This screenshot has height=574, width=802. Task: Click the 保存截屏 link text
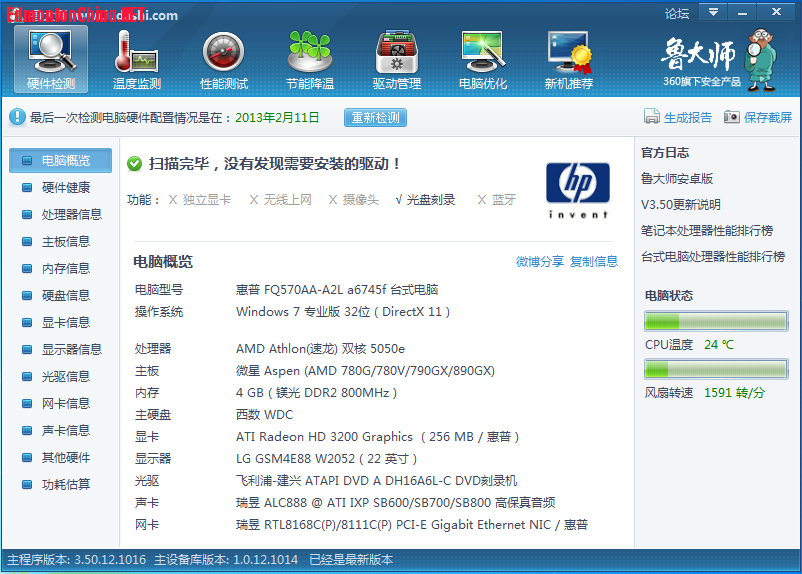coord(768,118)
